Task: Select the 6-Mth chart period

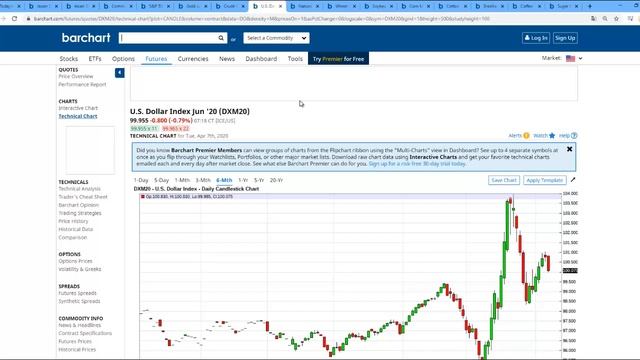Action: coord(224,180)
